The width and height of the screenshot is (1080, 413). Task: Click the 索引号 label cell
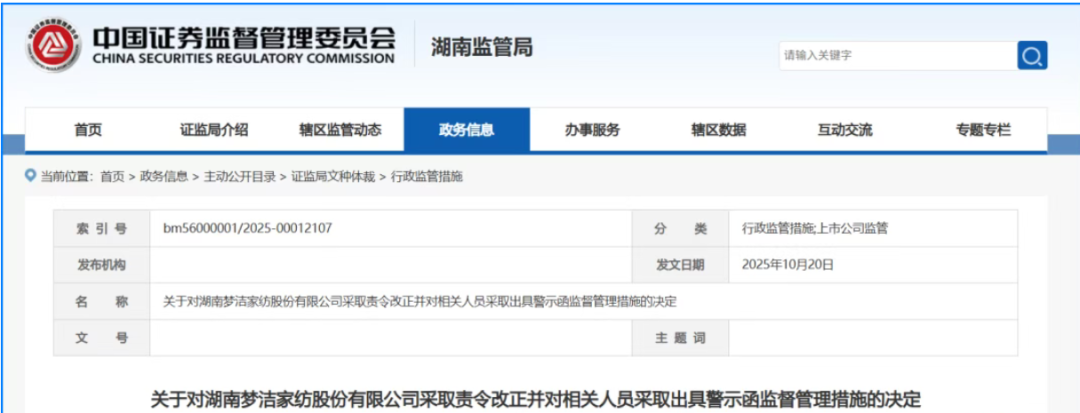tap(101, 229)
